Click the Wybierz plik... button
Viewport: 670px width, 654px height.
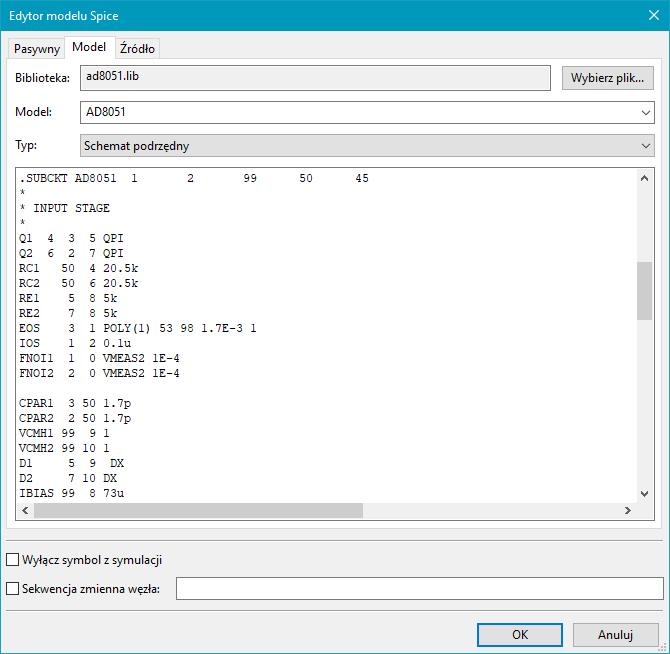point(608,78)
